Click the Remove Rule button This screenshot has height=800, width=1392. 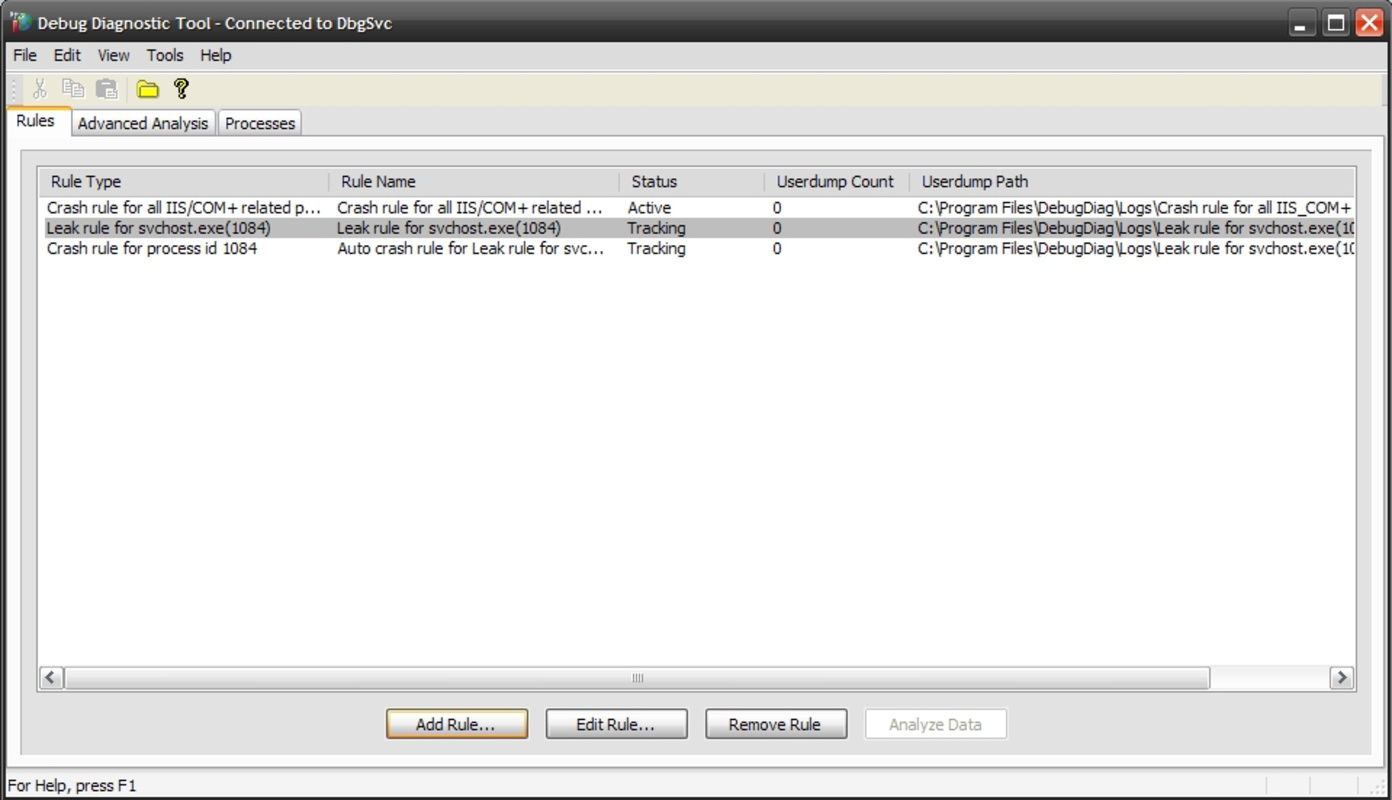pyautogui.click(x=776, y=723)
